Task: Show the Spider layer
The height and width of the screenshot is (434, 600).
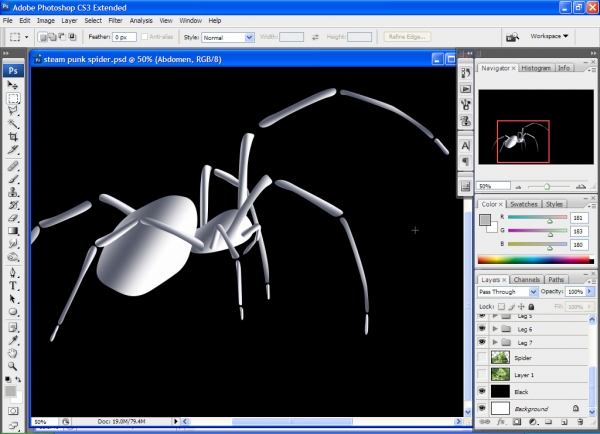Action: tap(482, 357)
